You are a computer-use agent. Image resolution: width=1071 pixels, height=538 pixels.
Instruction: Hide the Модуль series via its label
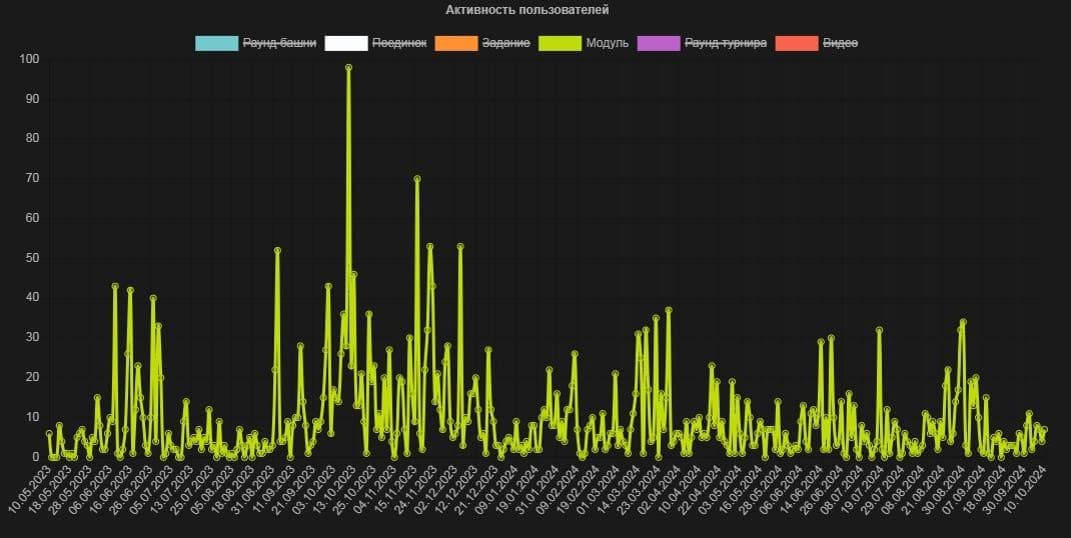pos(609,43)
